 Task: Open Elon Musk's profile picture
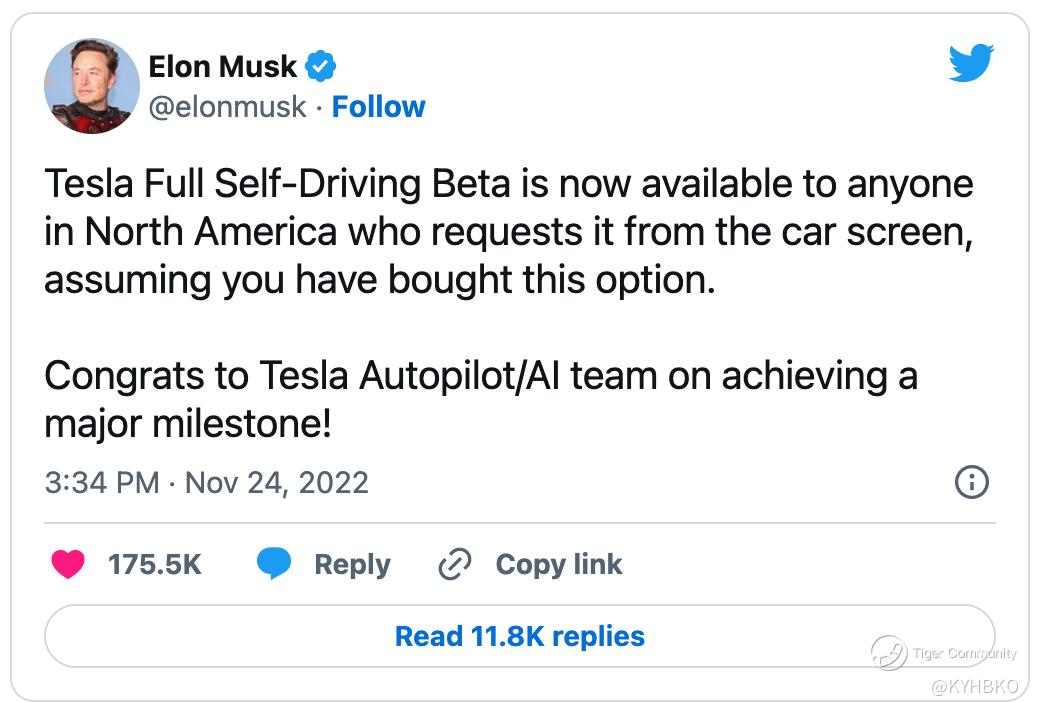point(92,87)
